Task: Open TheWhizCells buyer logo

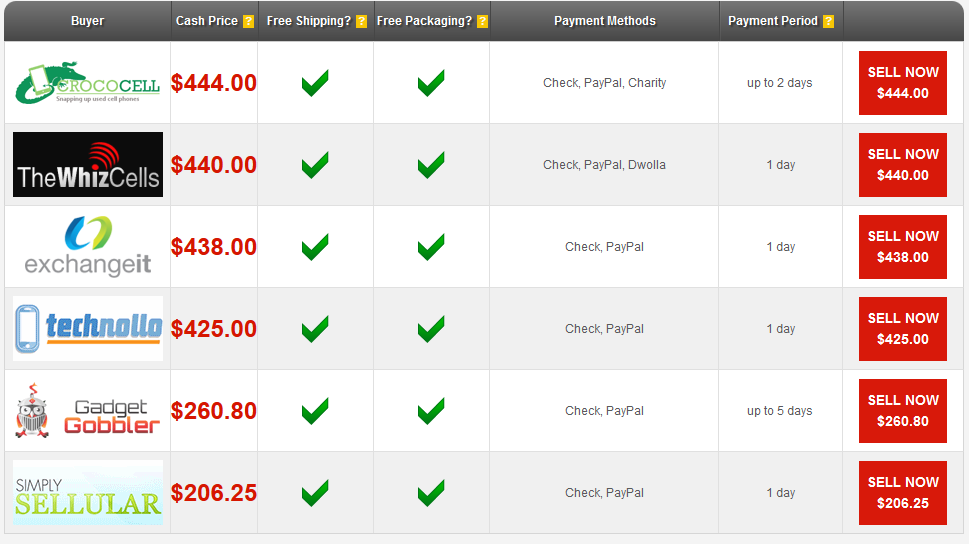Action: point(88,164)
